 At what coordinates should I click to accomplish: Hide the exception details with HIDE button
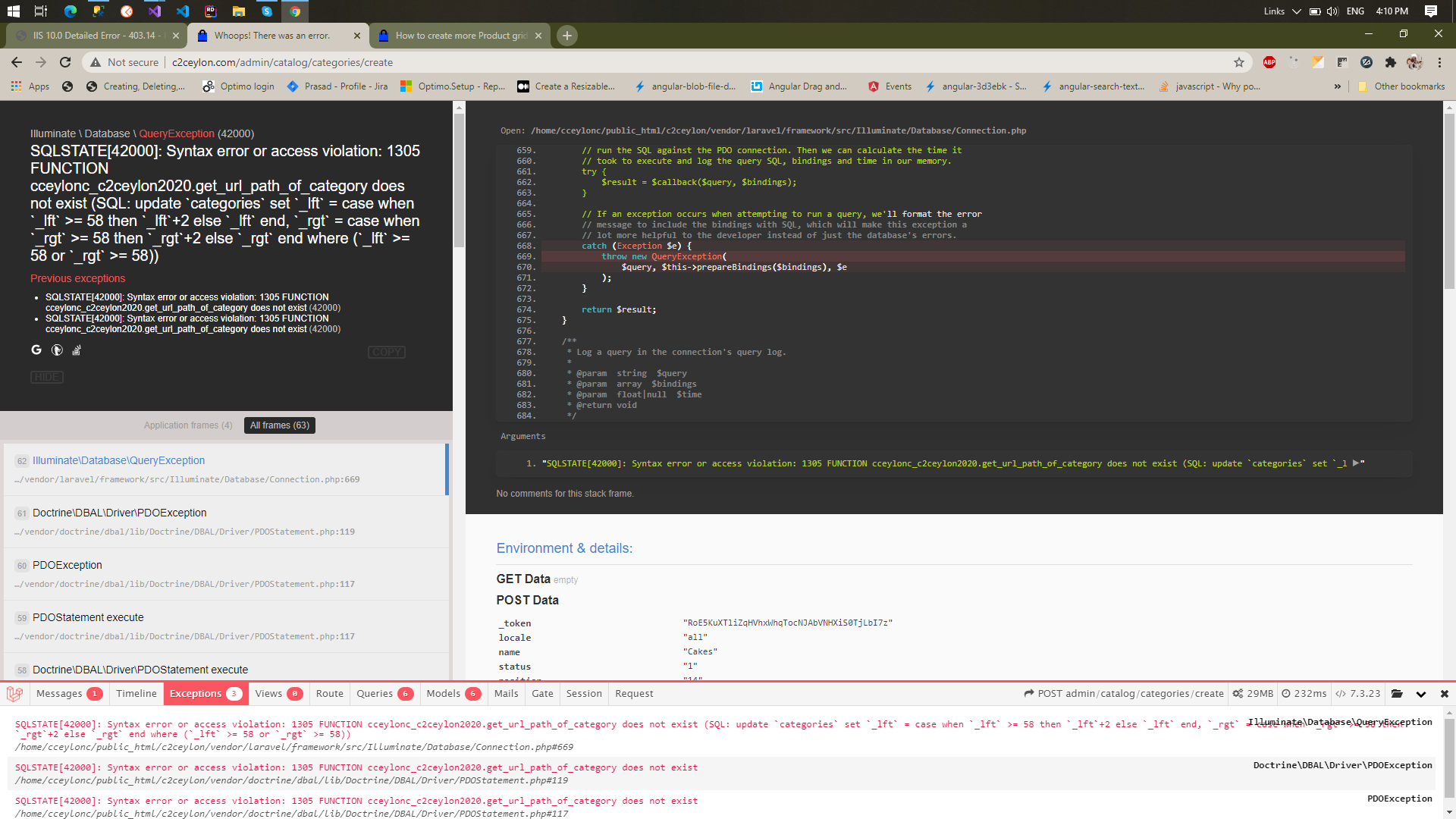point(47,377)
